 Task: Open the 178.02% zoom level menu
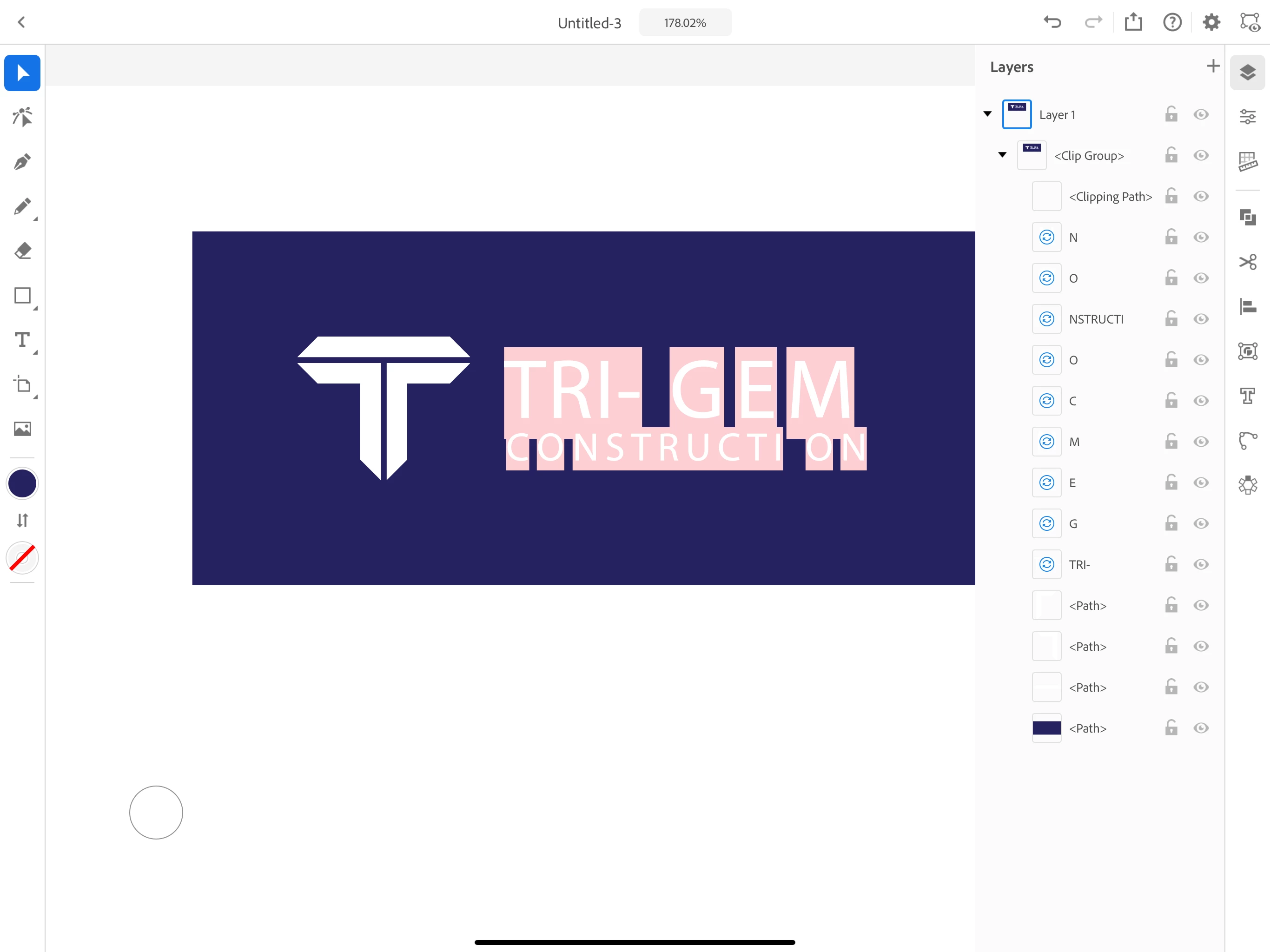685,23
